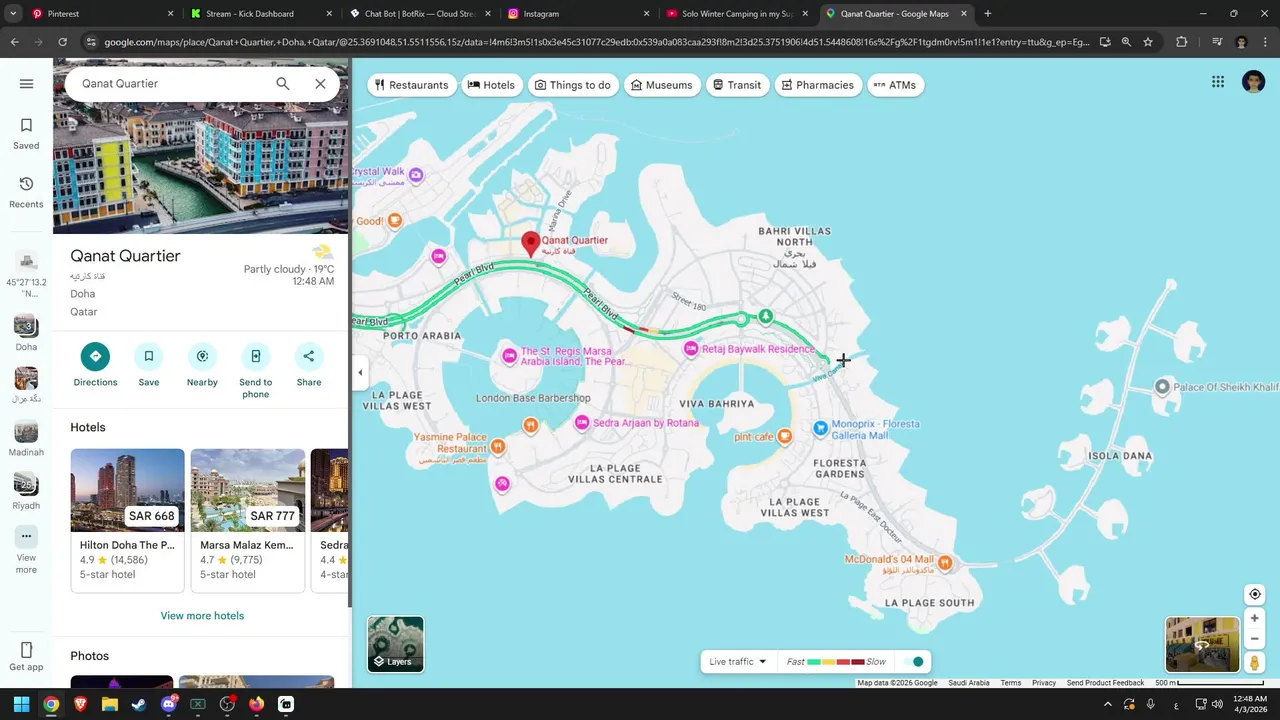Click the Qanat Quartier red map pin
The height and width of the screenshot is (720, 1280).
click(531, 244)
